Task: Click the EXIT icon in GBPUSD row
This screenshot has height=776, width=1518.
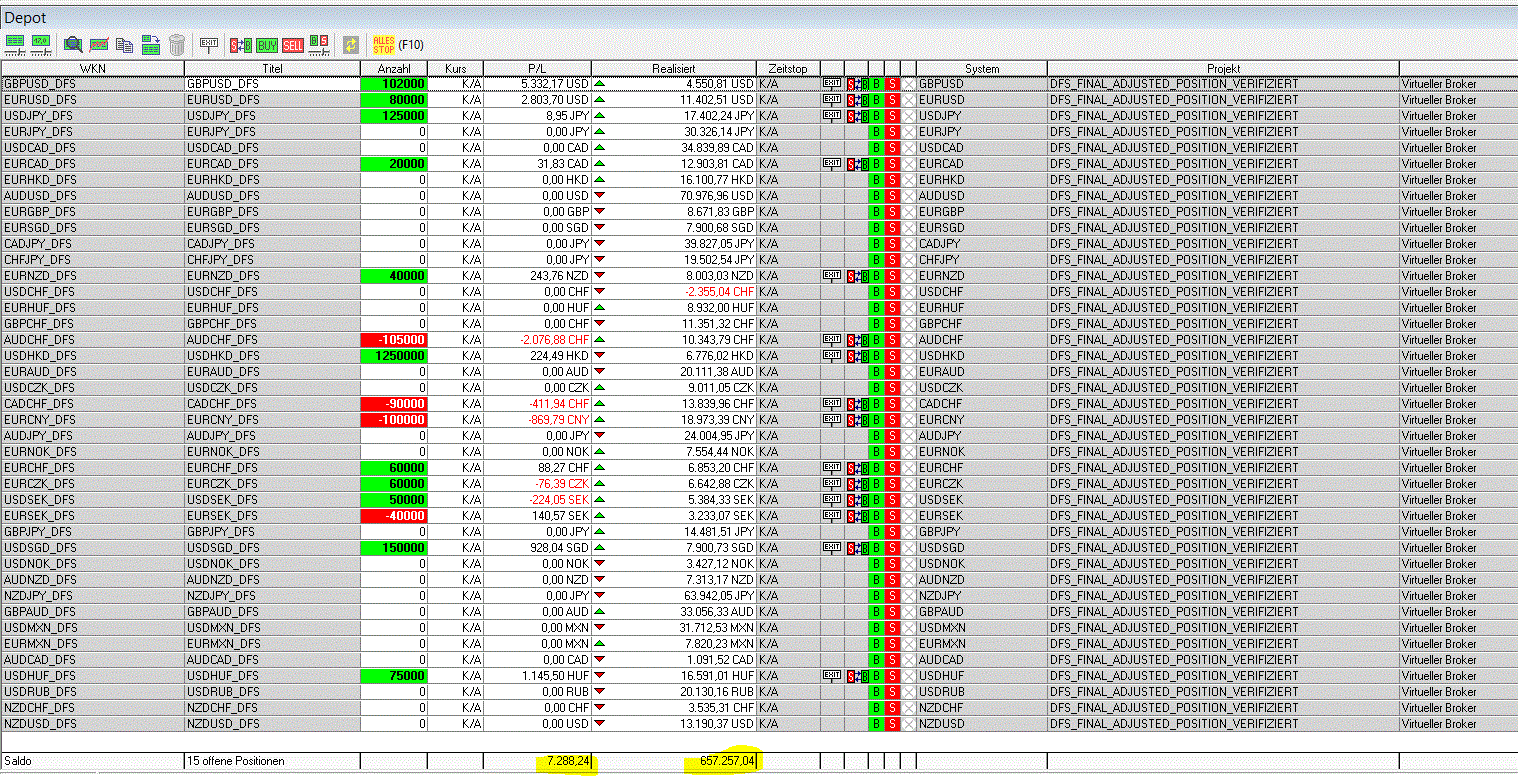Action: (831, 84)
